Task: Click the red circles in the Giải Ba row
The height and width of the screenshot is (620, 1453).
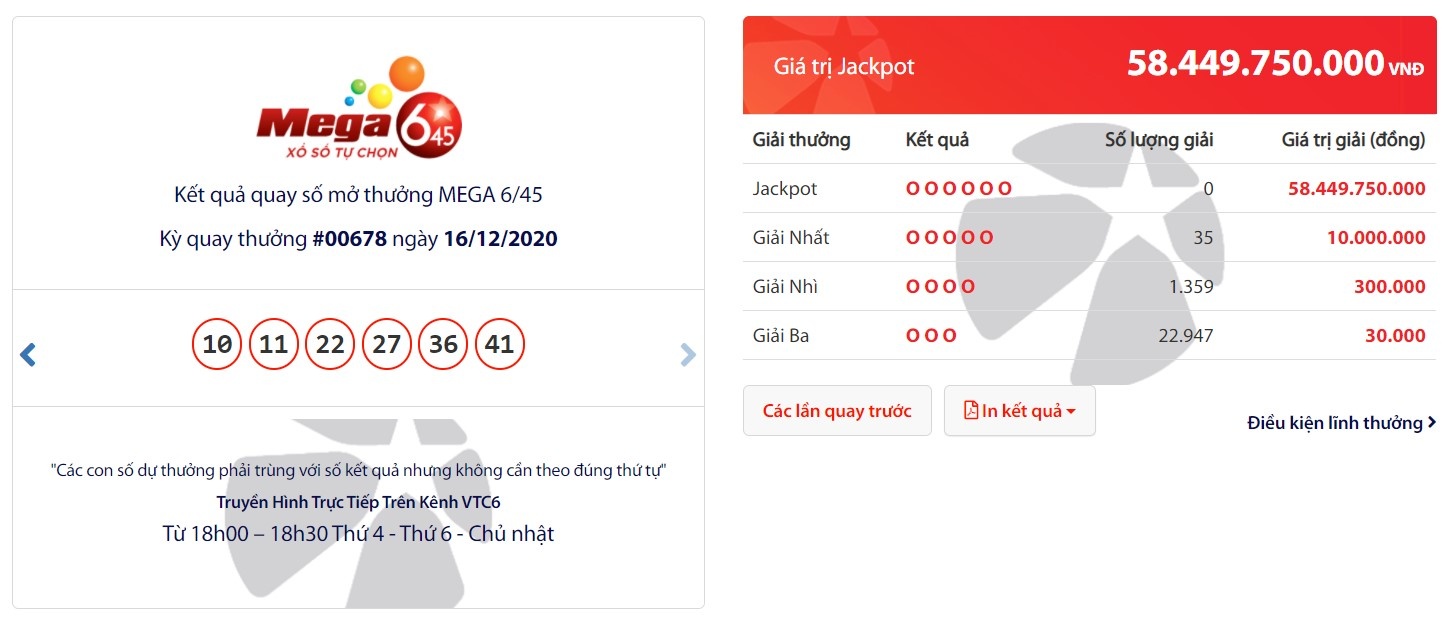Action: click(931, 335)
